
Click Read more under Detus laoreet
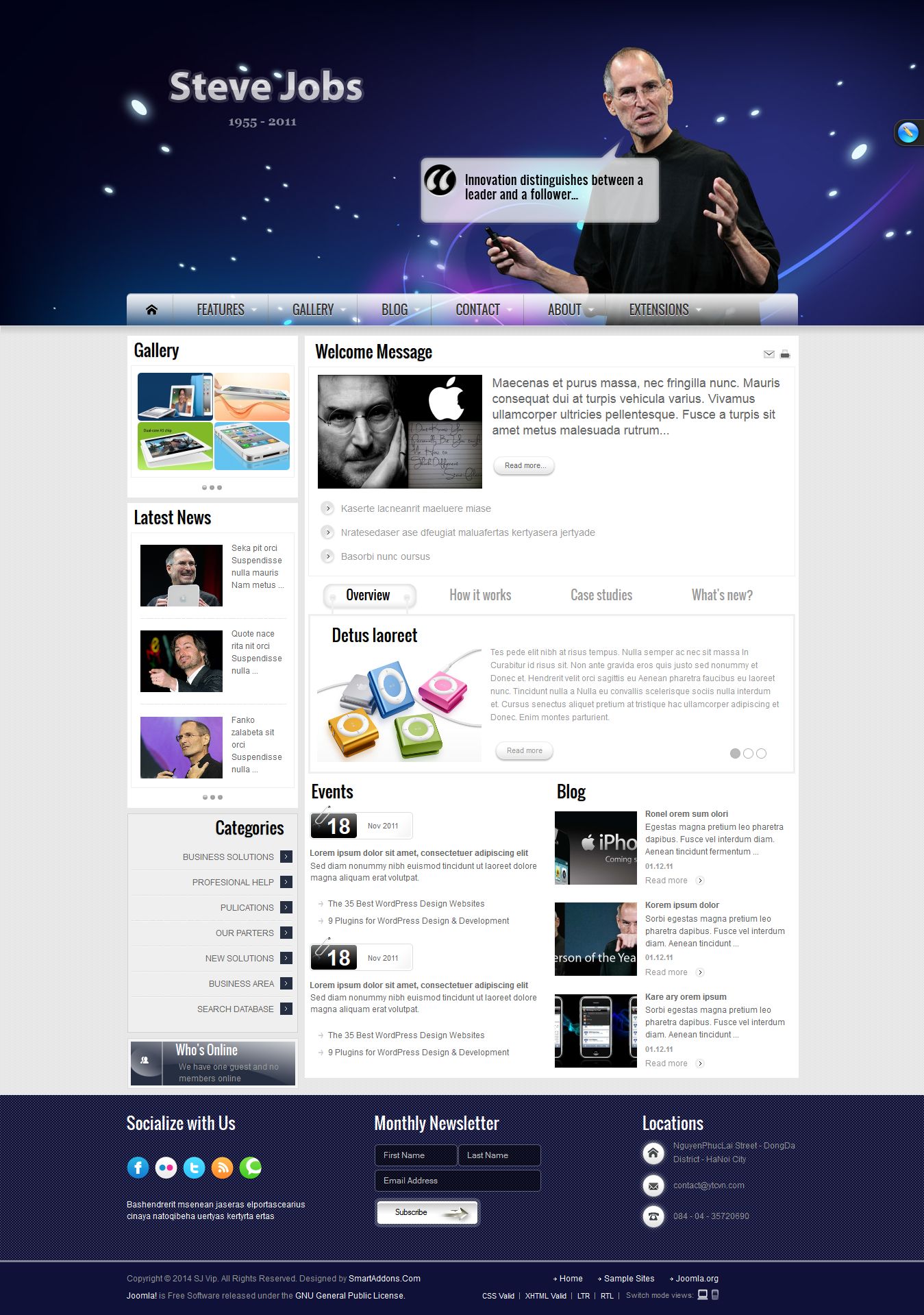tap(524, 750)
